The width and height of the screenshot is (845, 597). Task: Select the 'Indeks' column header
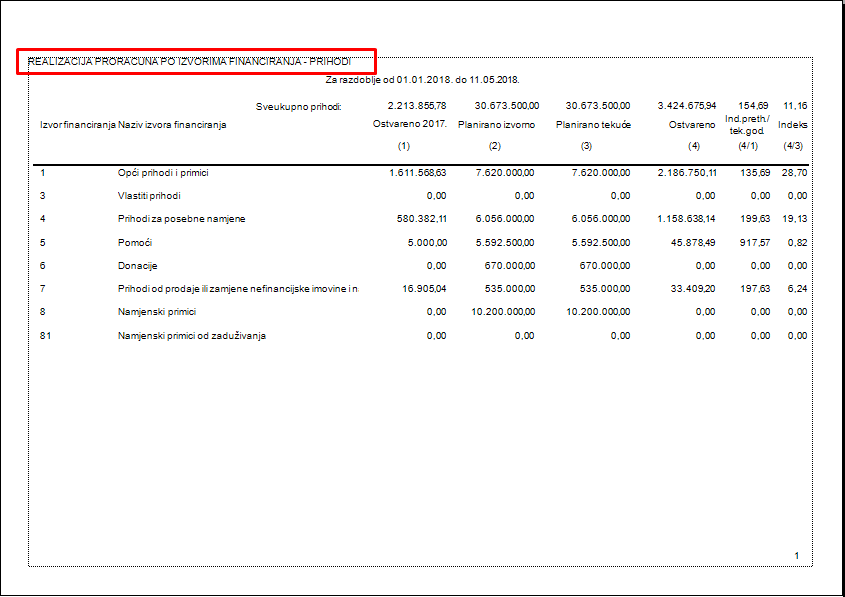click(x=792, y=125)
